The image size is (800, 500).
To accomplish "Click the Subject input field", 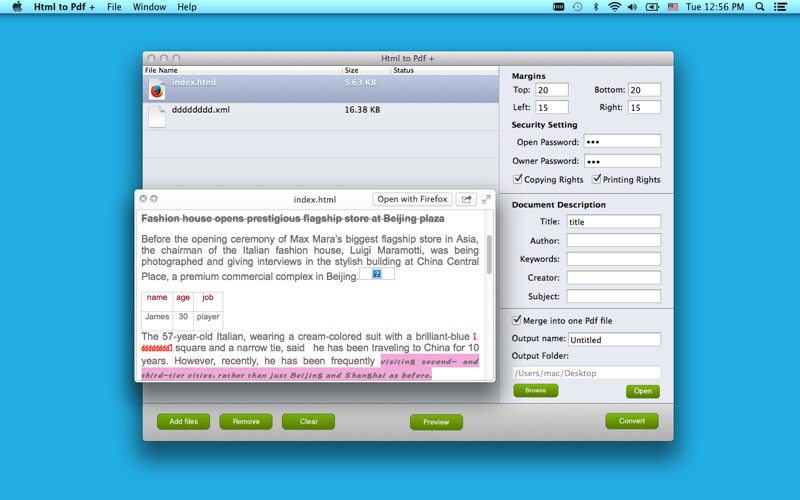I will click(x=614, y=296).
